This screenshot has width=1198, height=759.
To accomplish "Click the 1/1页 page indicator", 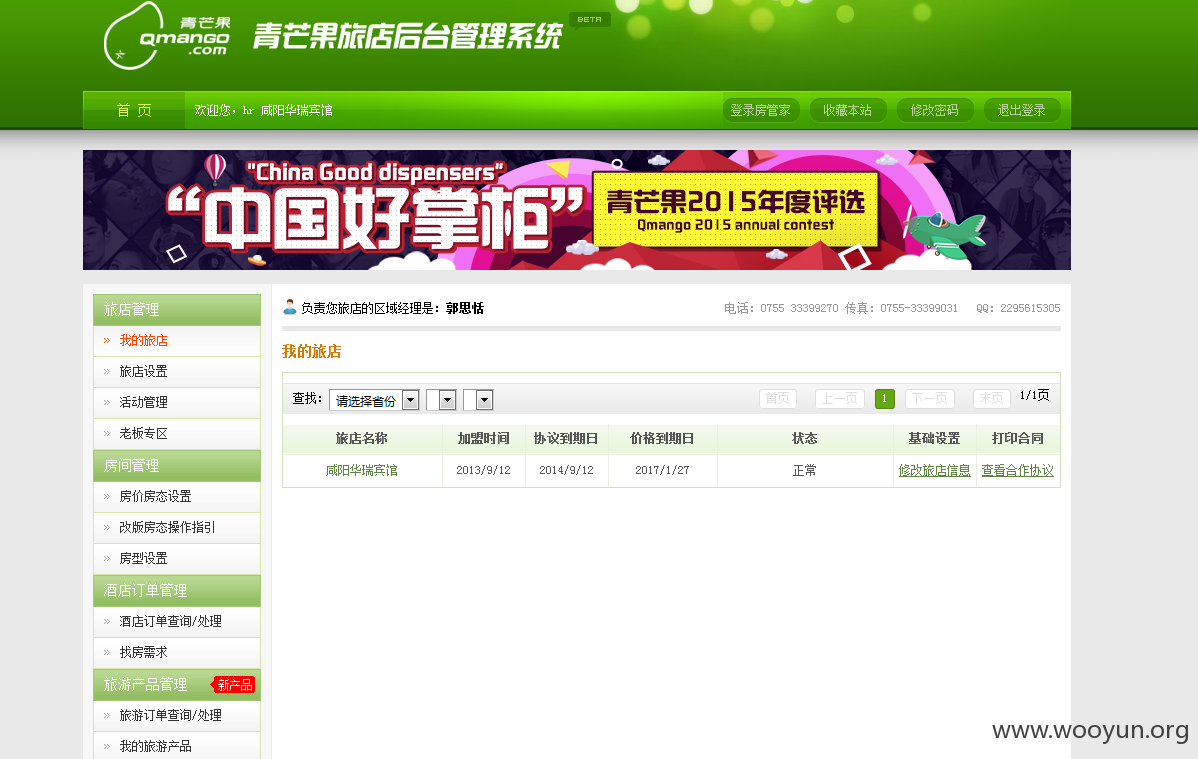I will [x=1034, y=395].
